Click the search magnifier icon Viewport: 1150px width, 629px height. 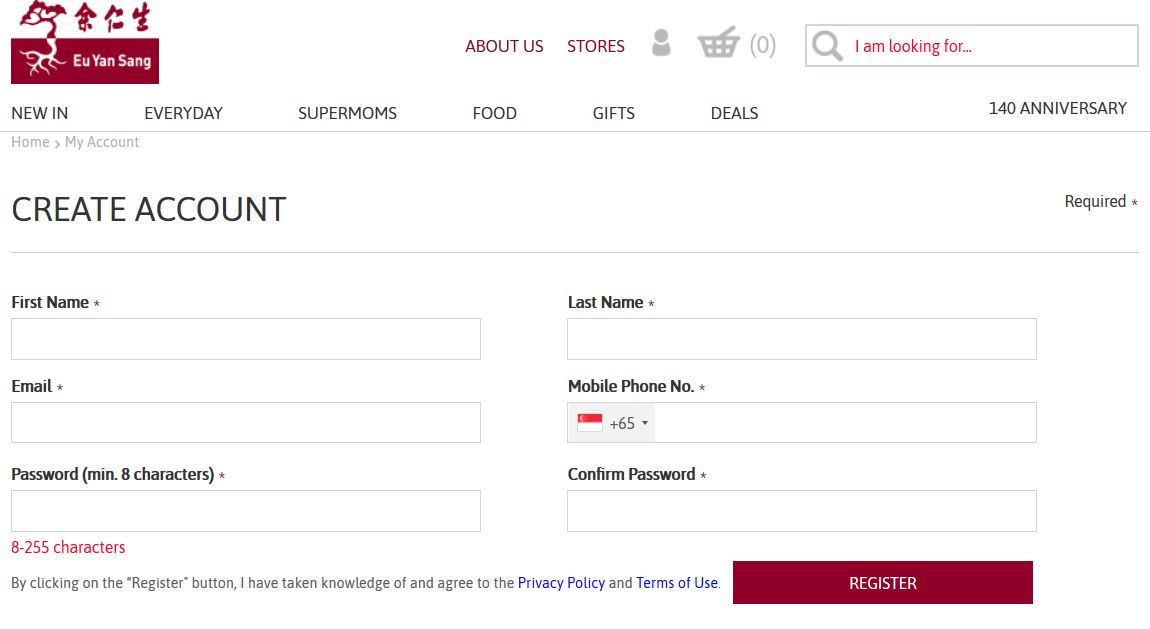(827, 46)
